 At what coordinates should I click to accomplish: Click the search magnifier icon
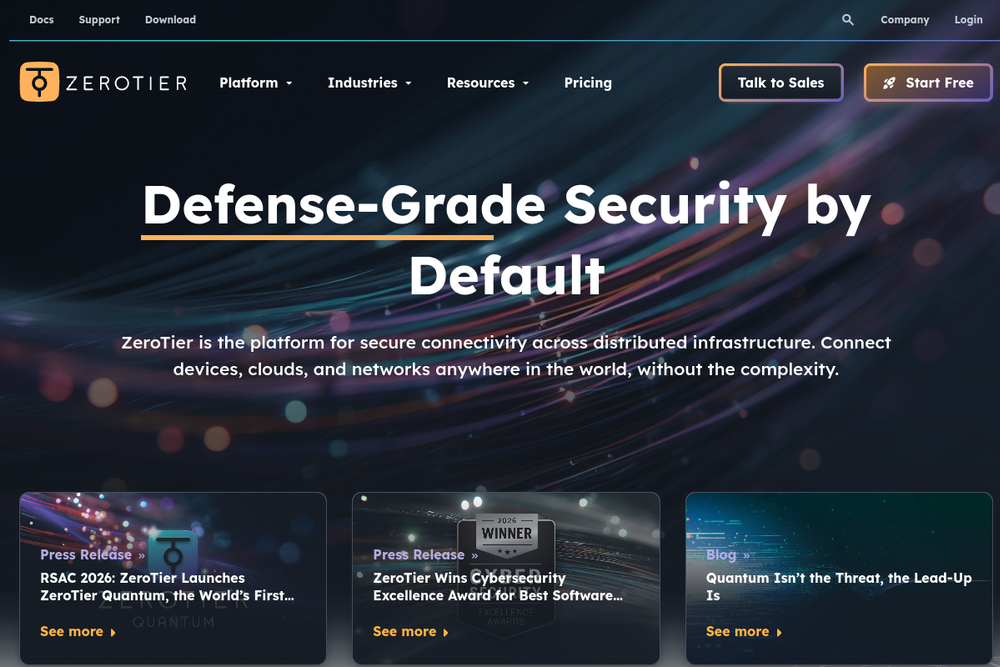pyautogui.click(x=848, y=20)
